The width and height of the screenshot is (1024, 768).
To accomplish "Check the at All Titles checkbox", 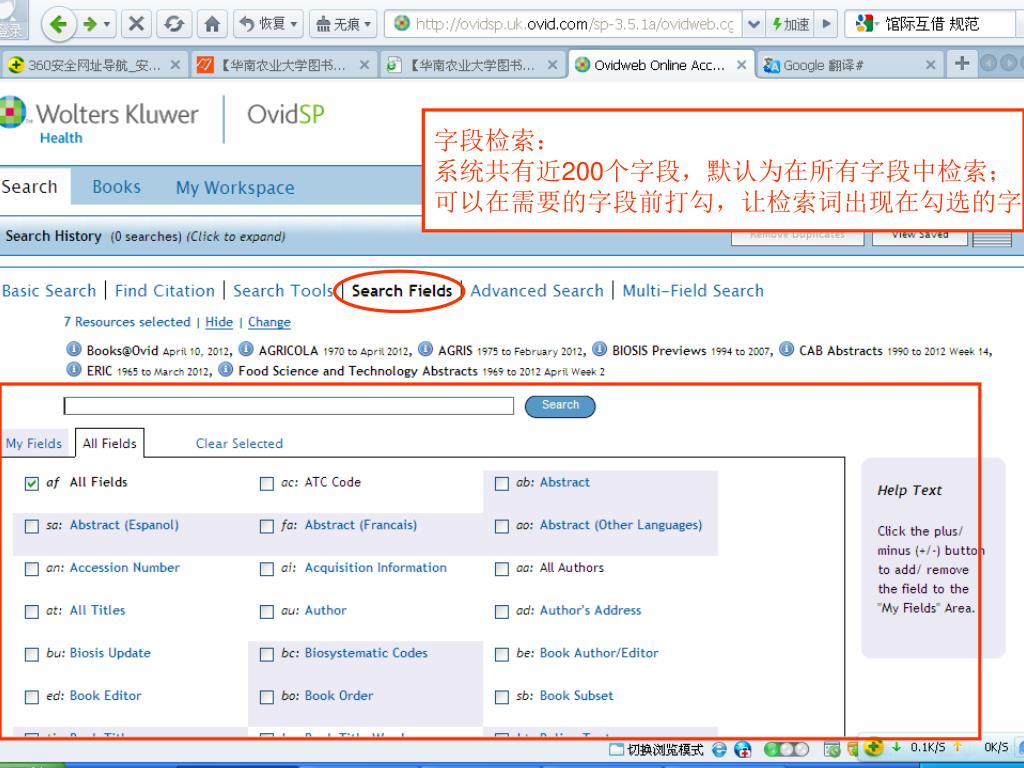I will (x=31, y=612).
